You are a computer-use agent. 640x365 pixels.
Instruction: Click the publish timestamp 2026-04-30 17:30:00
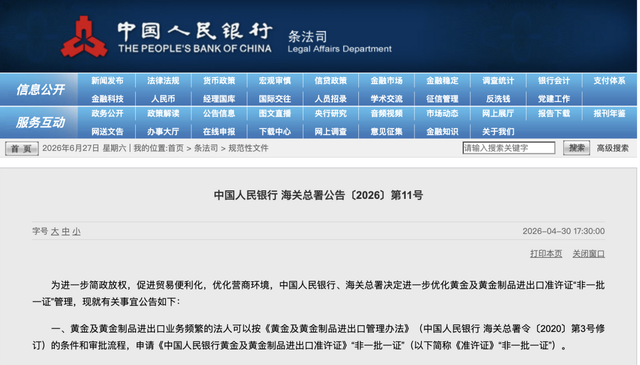click(x=564, y=231)
